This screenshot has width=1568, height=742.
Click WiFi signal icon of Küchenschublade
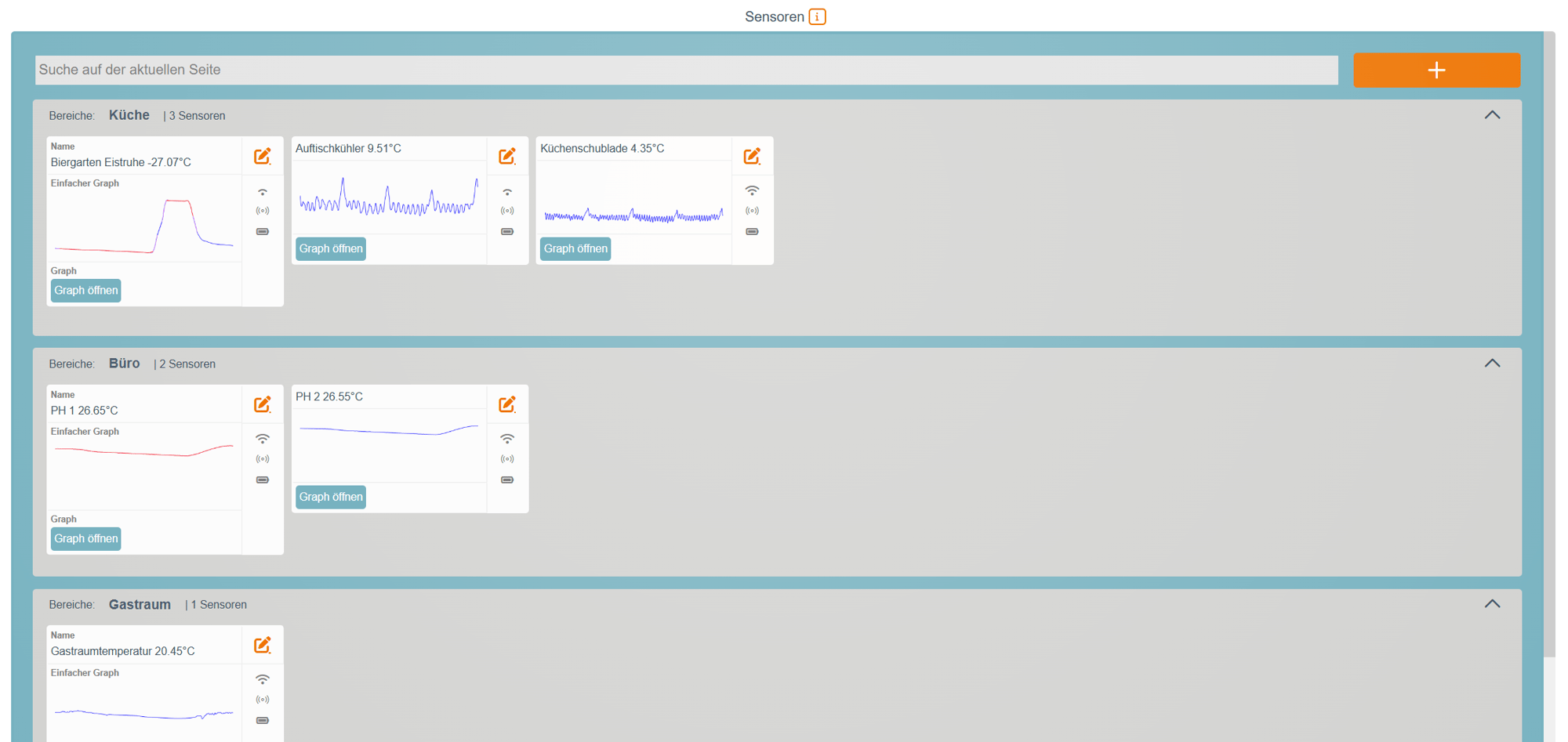(x=752, y=190)
